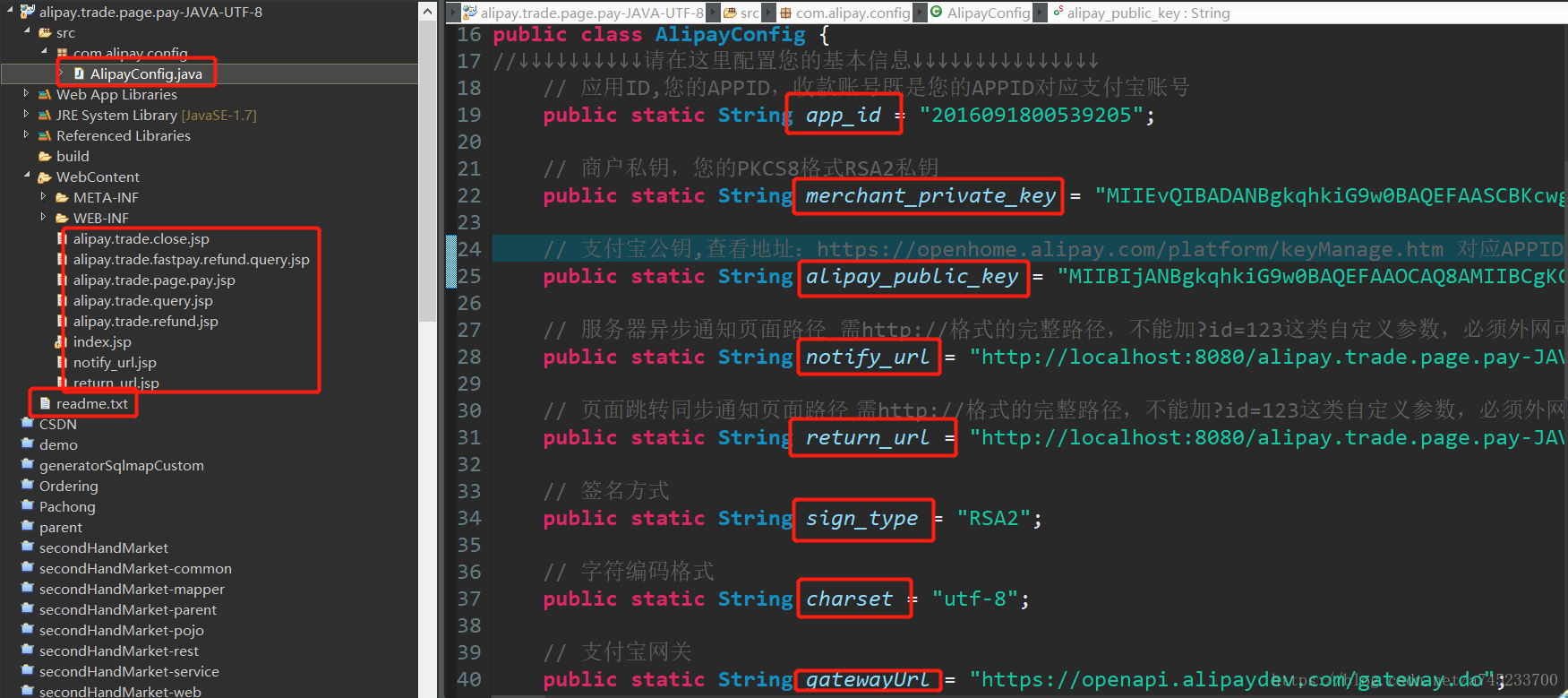This screenshot has width=1568, height=698.
Task: Select the secondHandMarket-common project
Action: 135,568
